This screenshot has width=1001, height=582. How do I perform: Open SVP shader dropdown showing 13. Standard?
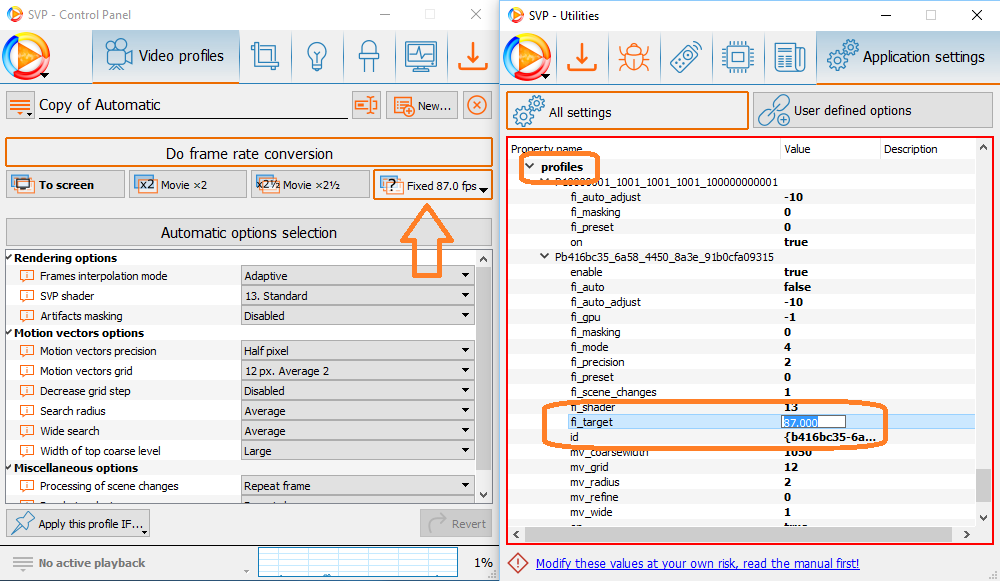tap(358, 295)
